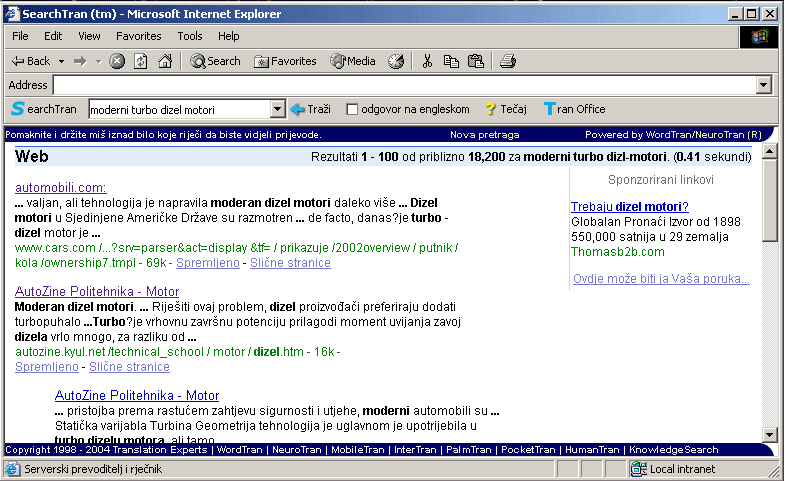785x481 pixels.
Task: Click the Stop loading icon
Action: (x=117, y=61)
